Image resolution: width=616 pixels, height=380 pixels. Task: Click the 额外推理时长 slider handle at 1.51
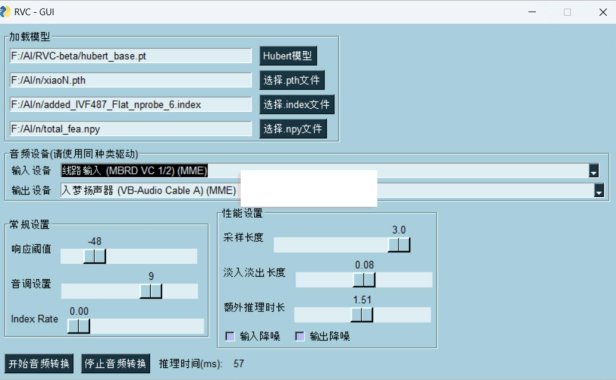pos(362,315)
